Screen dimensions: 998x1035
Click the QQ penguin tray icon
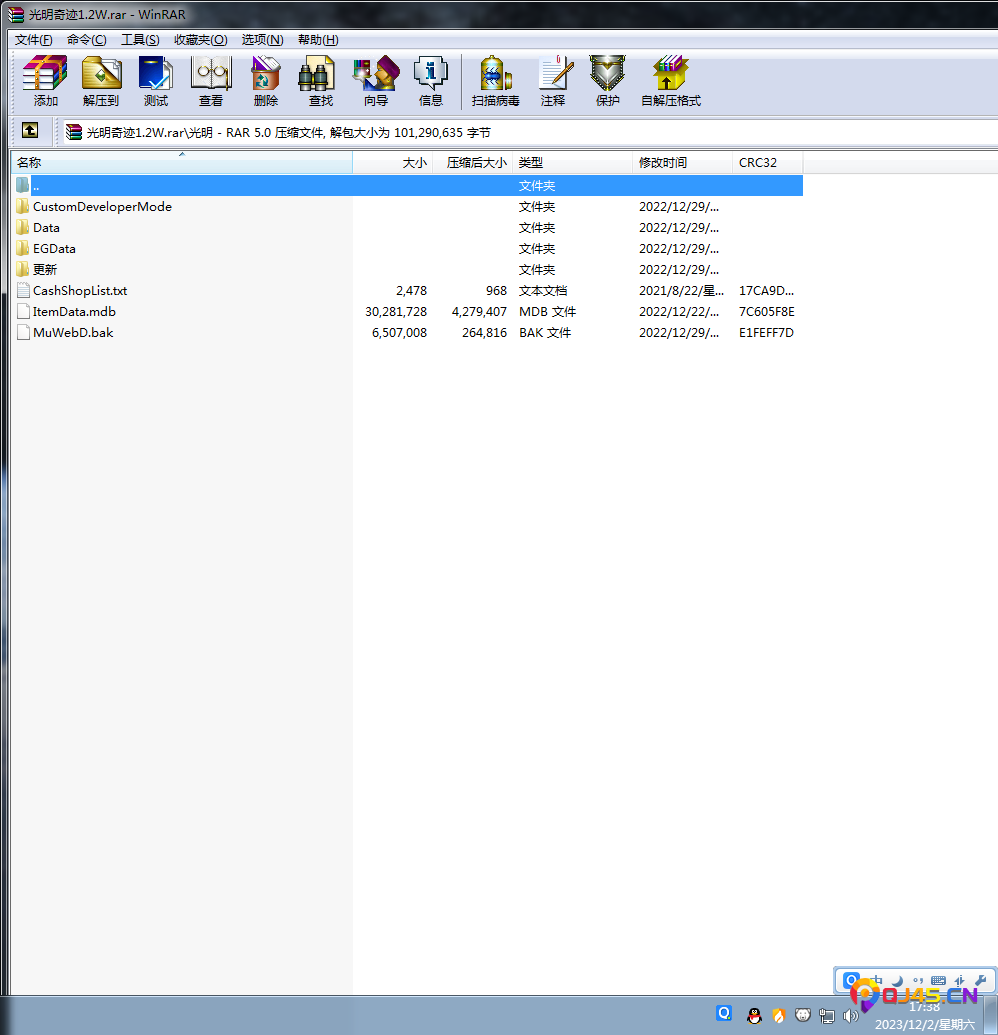(754, 1015)
